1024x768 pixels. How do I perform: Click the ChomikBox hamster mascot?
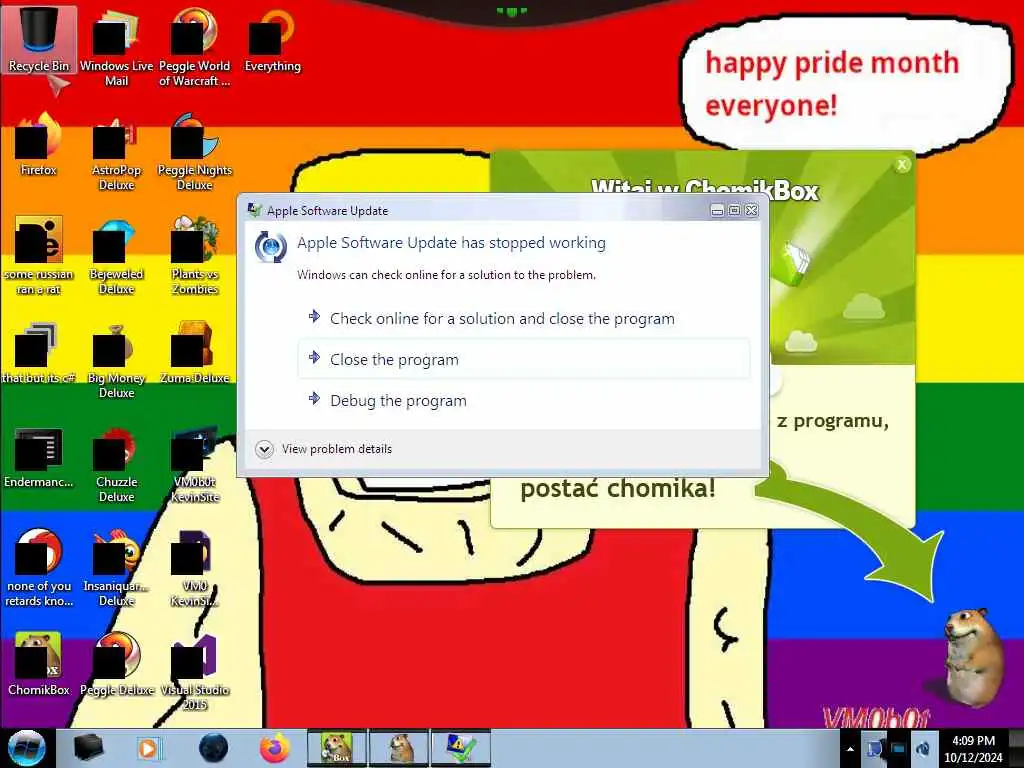pyautogui.click(x=973, y=656)
